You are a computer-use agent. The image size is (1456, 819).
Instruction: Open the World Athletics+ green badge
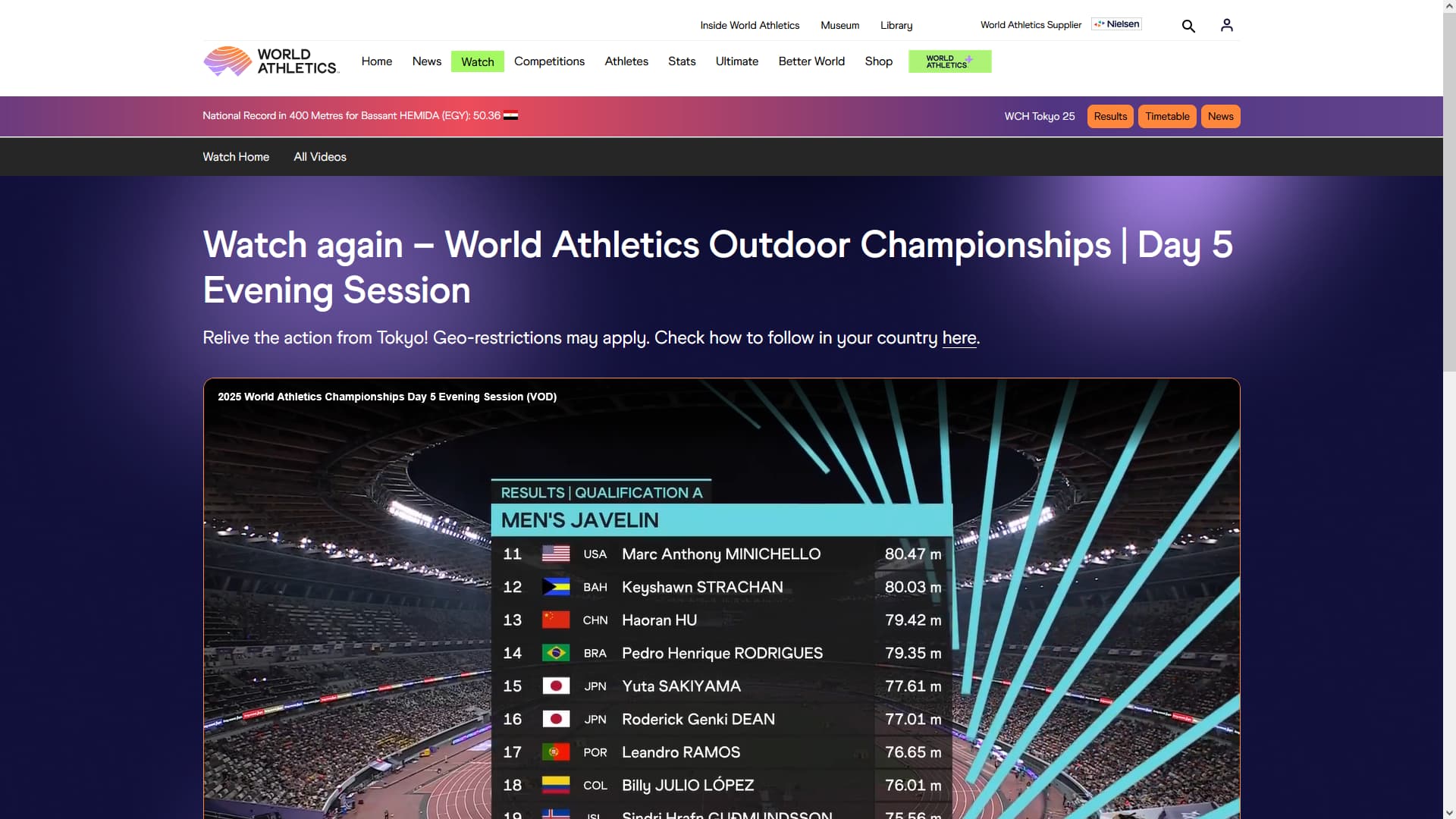tap(949, 61)
